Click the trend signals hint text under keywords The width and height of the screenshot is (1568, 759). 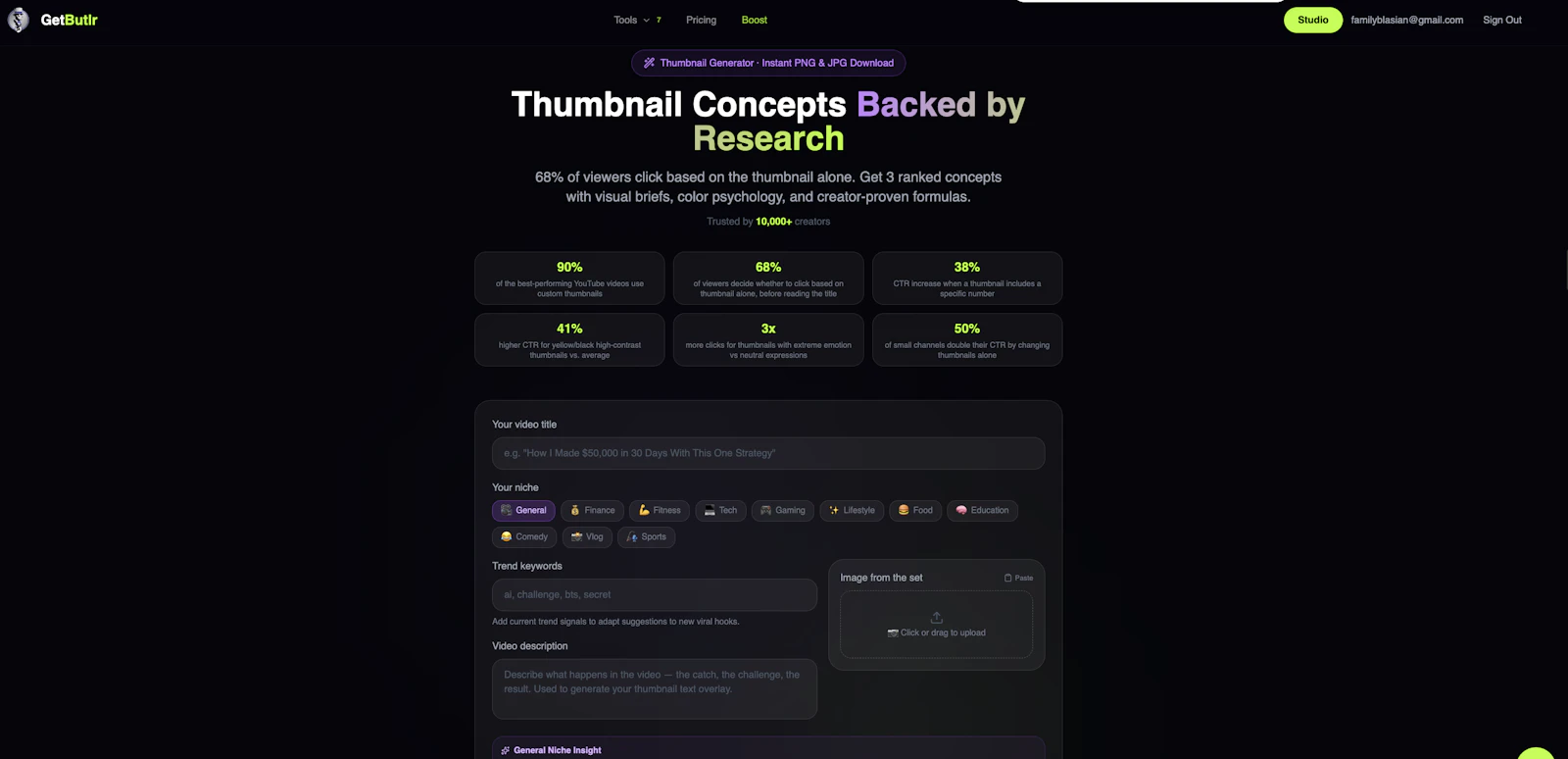point(615,622)
